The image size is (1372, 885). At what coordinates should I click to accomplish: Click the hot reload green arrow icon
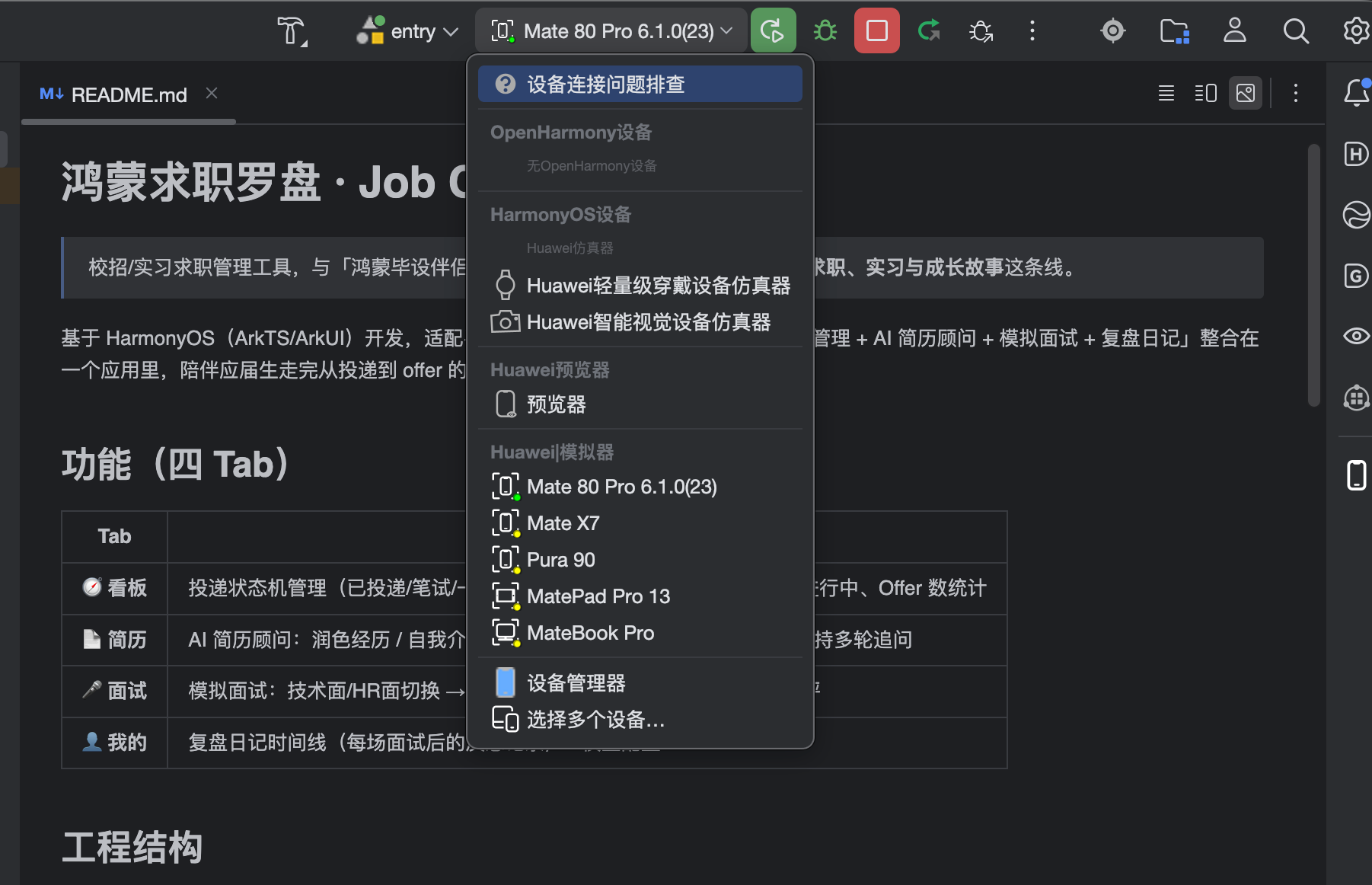(928, 31)
